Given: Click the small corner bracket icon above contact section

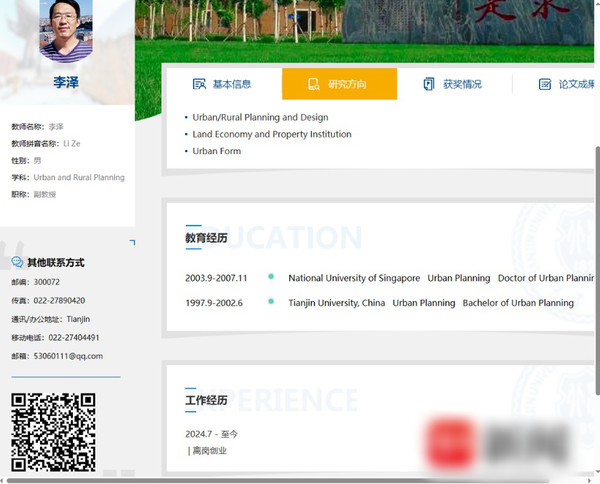Looking at the screenshot, I should pyautogui.click(x=132, y=242).
